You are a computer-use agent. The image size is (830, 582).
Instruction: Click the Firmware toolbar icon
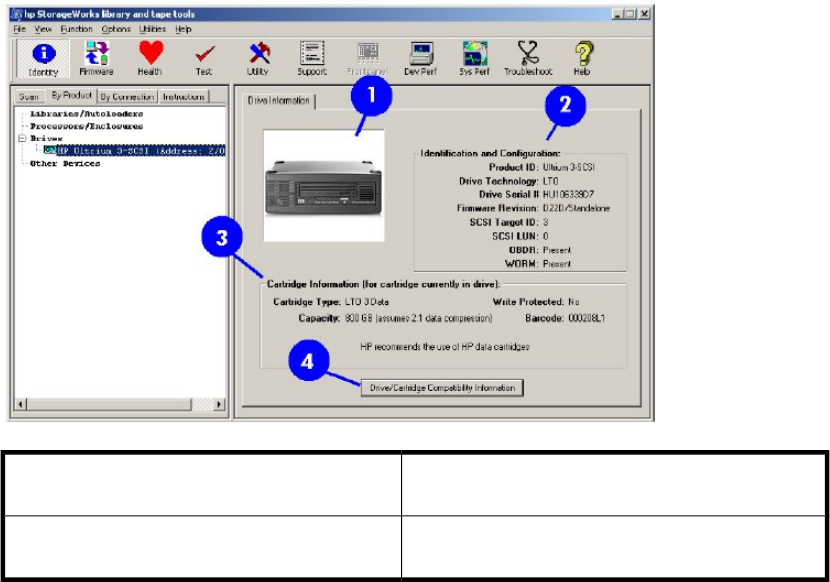(96, 59)
